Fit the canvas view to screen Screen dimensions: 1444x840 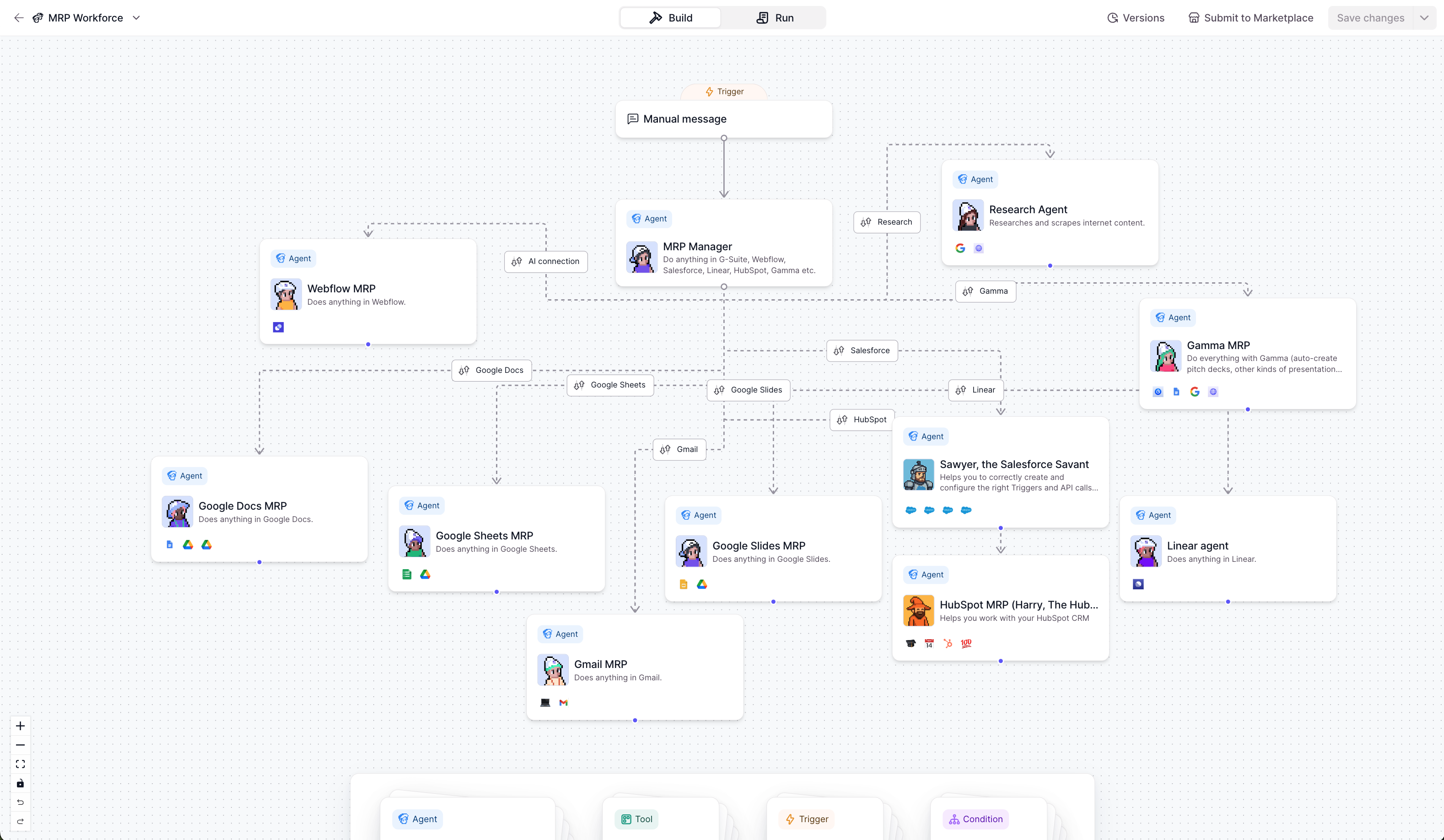[21, 765]
